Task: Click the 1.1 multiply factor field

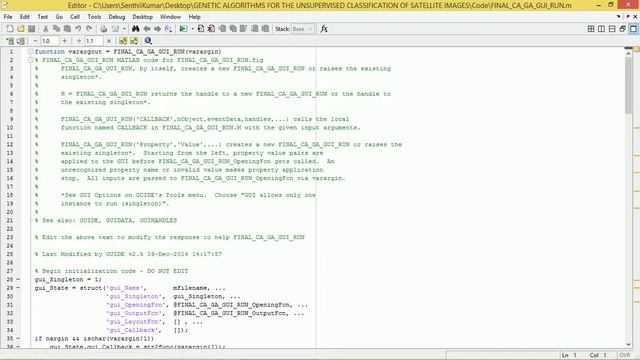Action: pos(93,41)
